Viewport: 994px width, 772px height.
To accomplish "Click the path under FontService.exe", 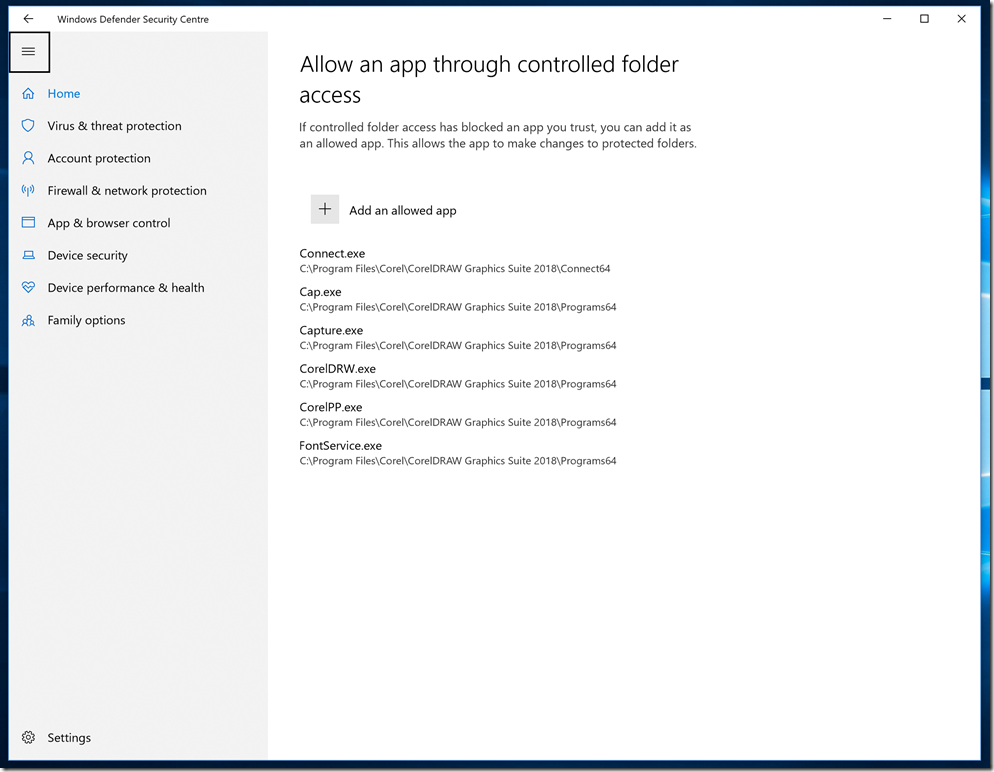I will coord(458,461).
